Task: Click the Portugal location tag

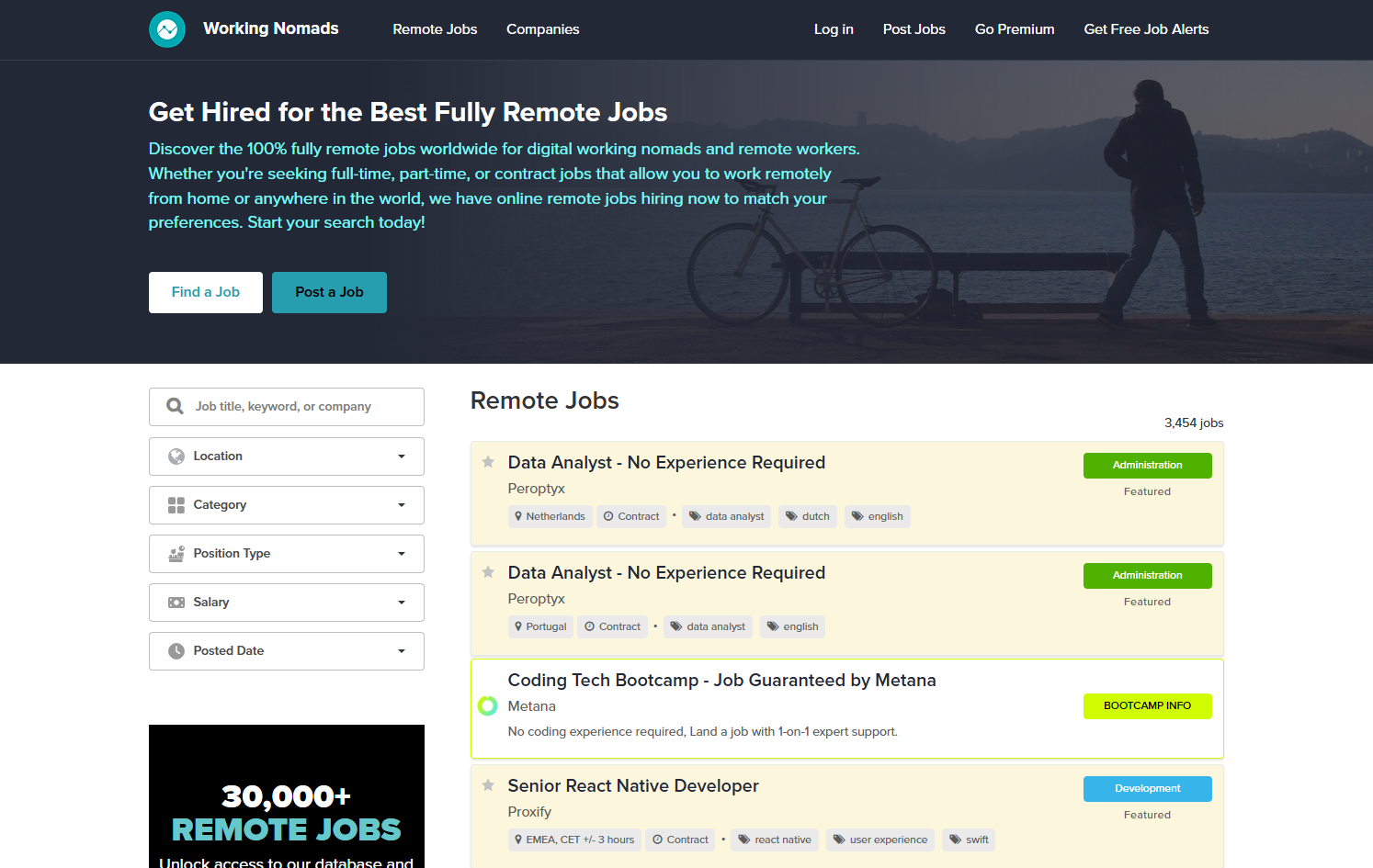Action: click(540, 626)
